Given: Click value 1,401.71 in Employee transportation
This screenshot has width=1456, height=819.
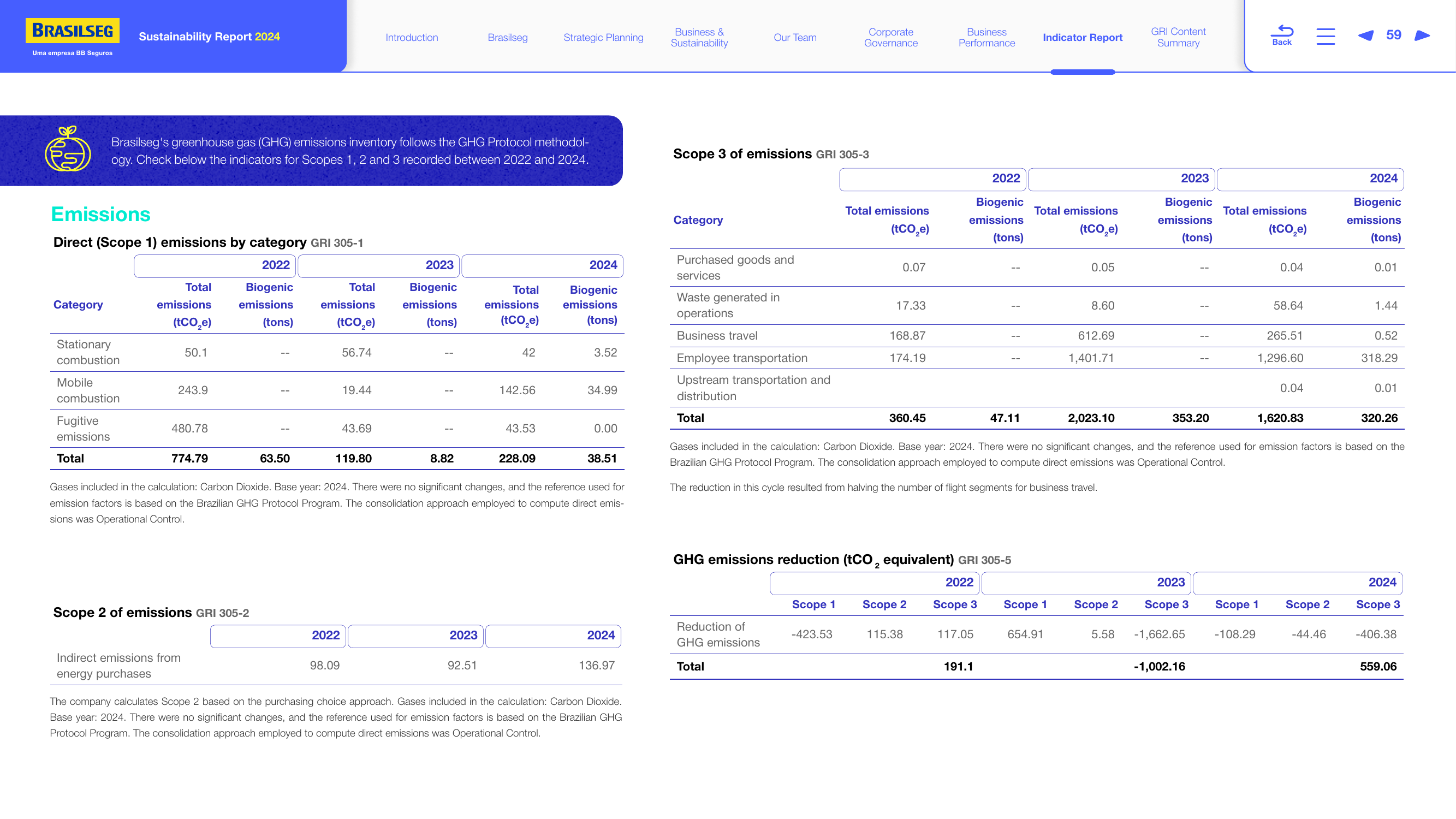Looking at the screenshot, I should point(1091,358).
